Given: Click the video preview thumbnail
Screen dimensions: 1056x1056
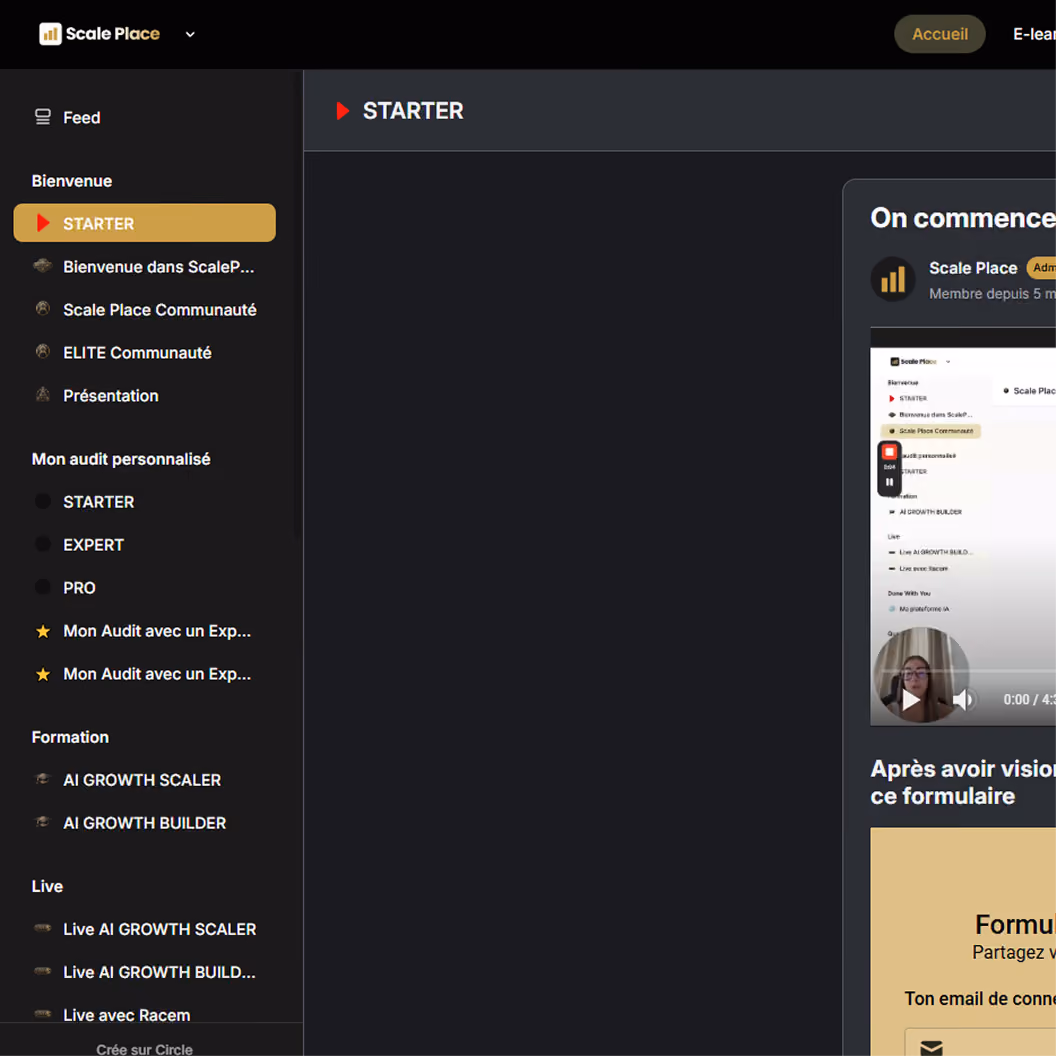Looking at the screenshot, I should pyautogui.click(x=963, y=526).
